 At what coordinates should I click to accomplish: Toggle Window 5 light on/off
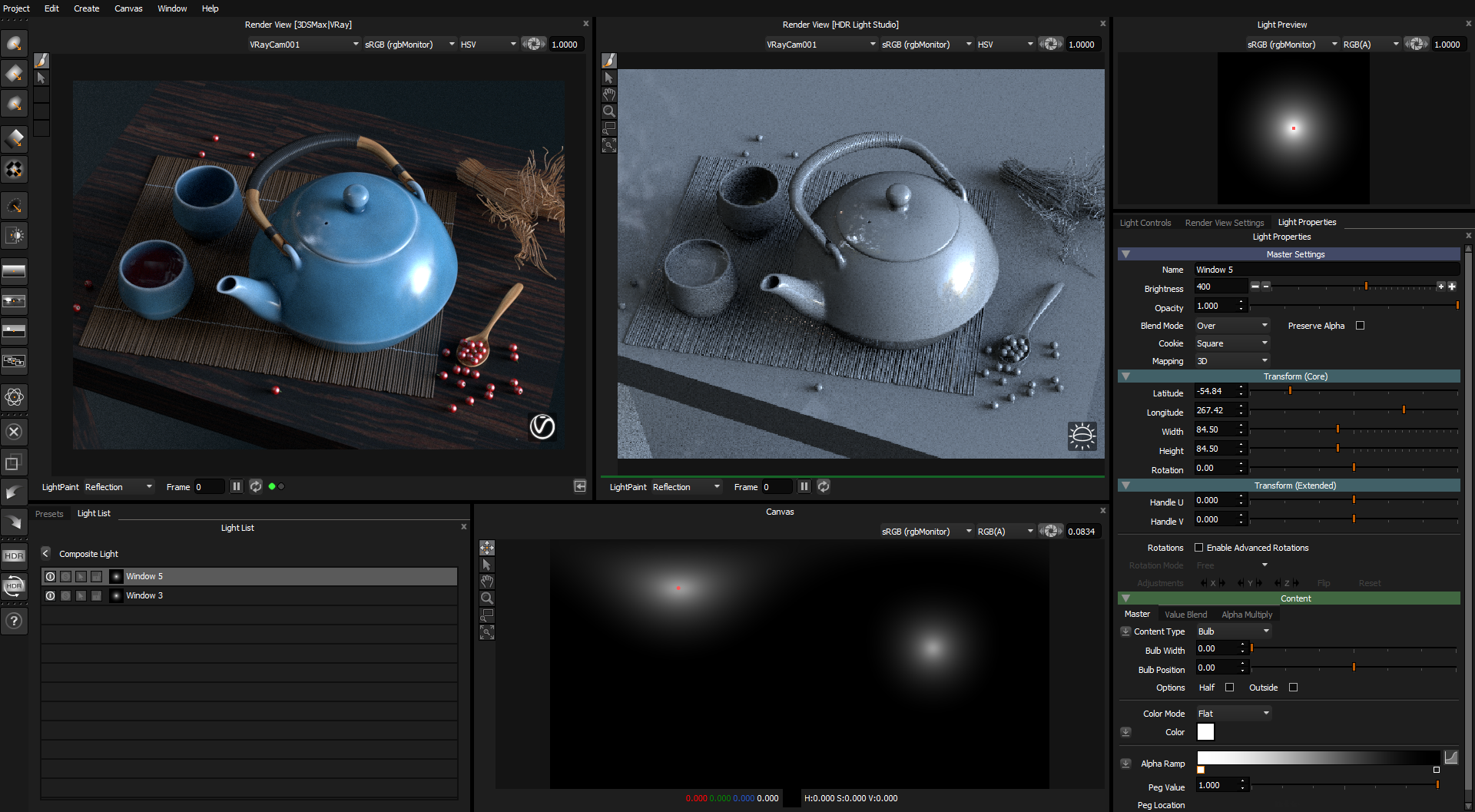click(x=50, y=576)
